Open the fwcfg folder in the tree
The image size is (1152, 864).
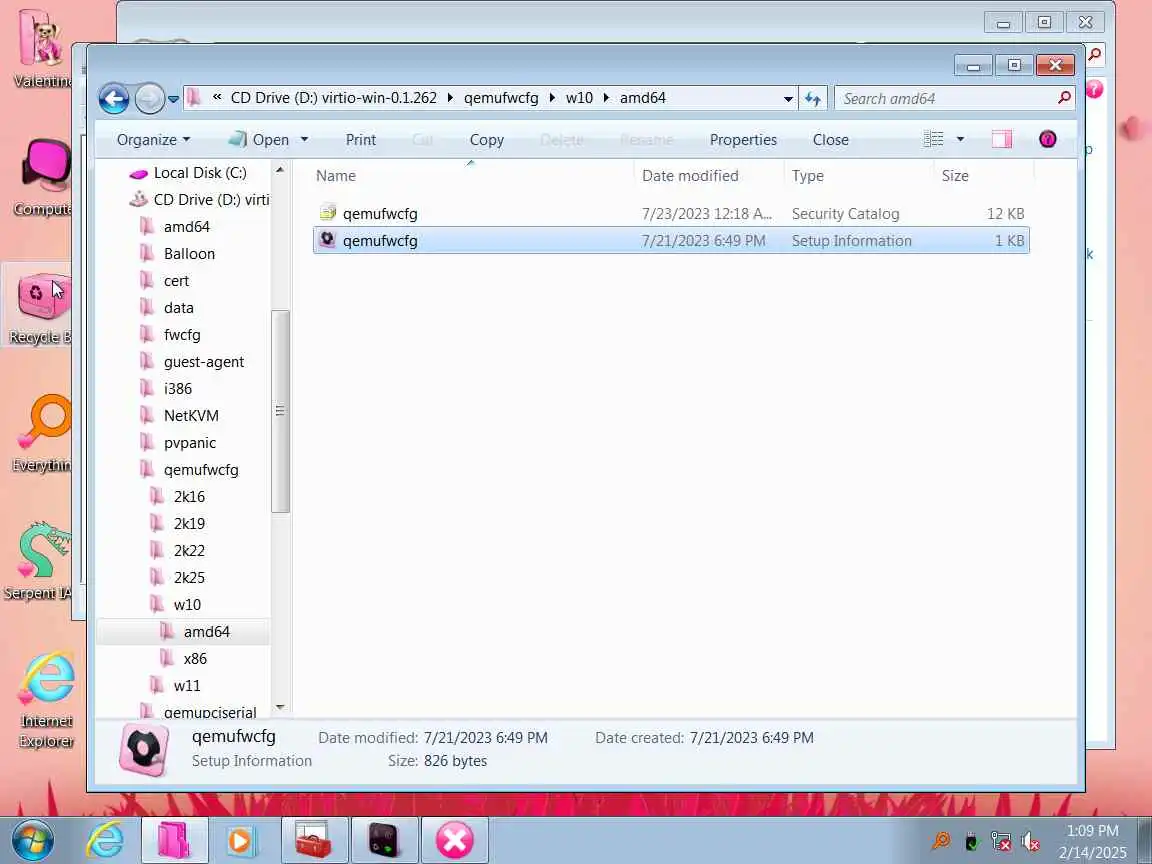coord(181,335)
